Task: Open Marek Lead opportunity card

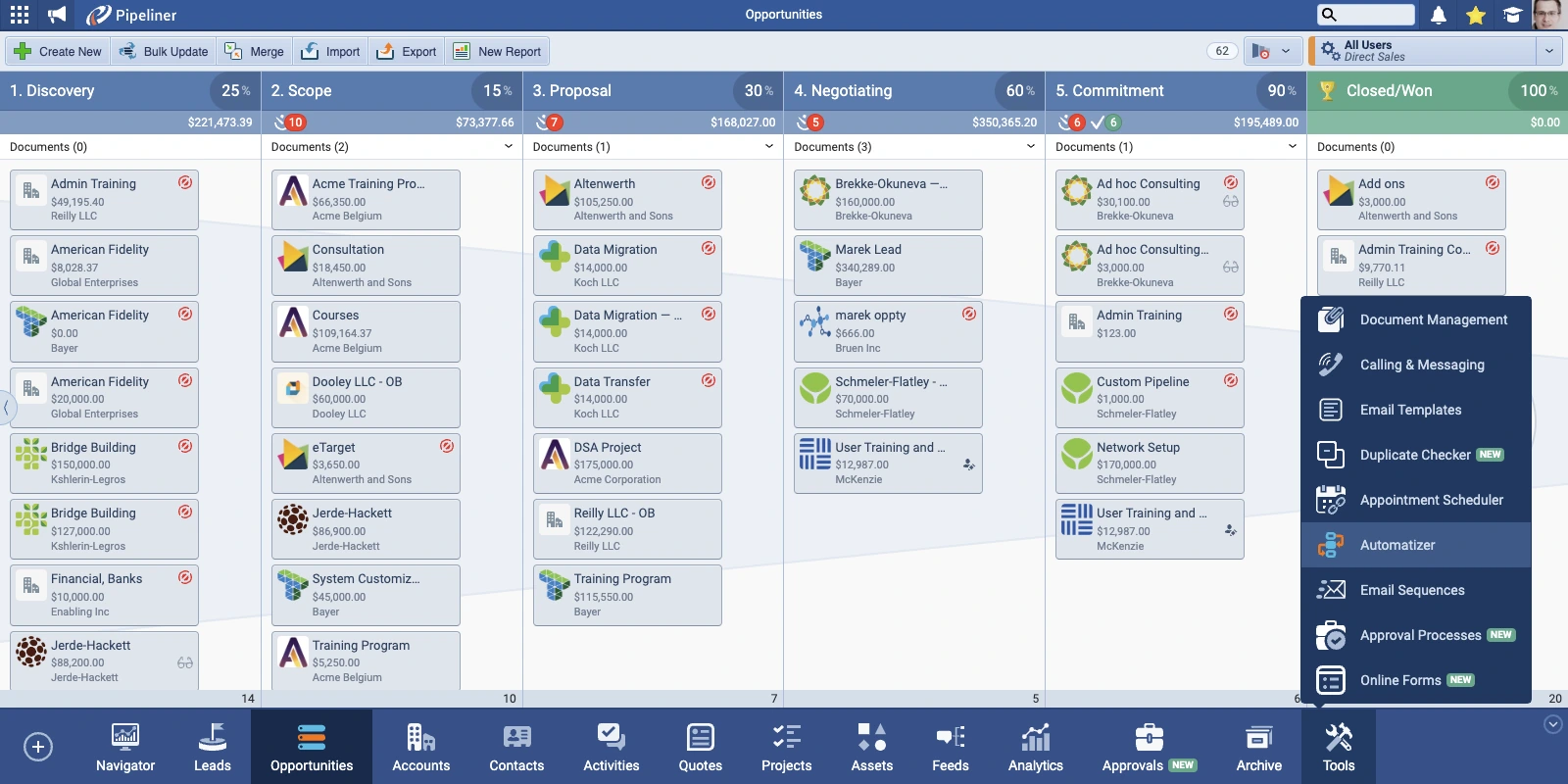Action: click(888, 266)
